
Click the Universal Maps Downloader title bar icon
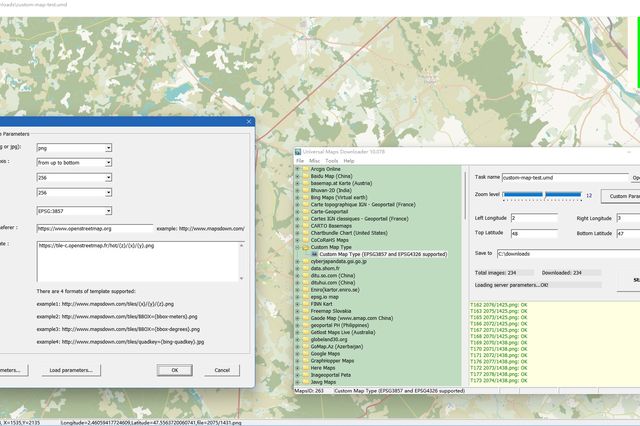point(298,152)
